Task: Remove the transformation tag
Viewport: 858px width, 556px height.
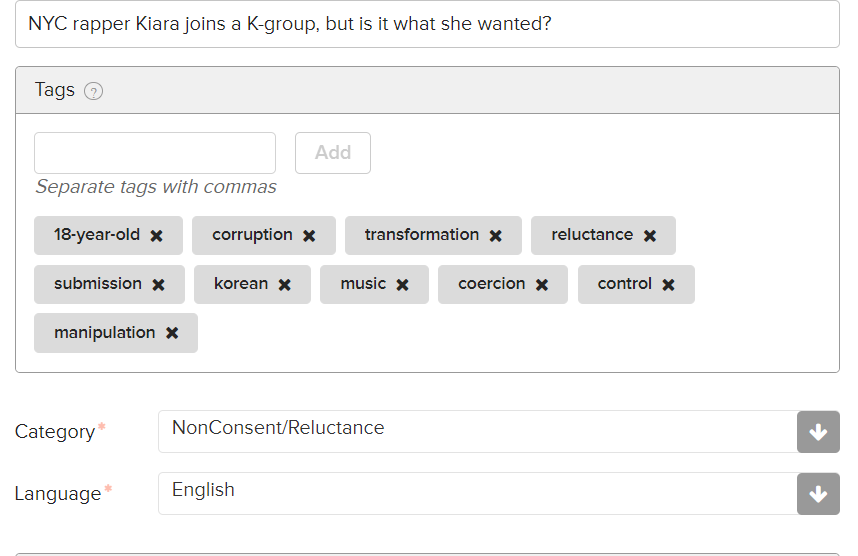Action: tap(496, 236)
